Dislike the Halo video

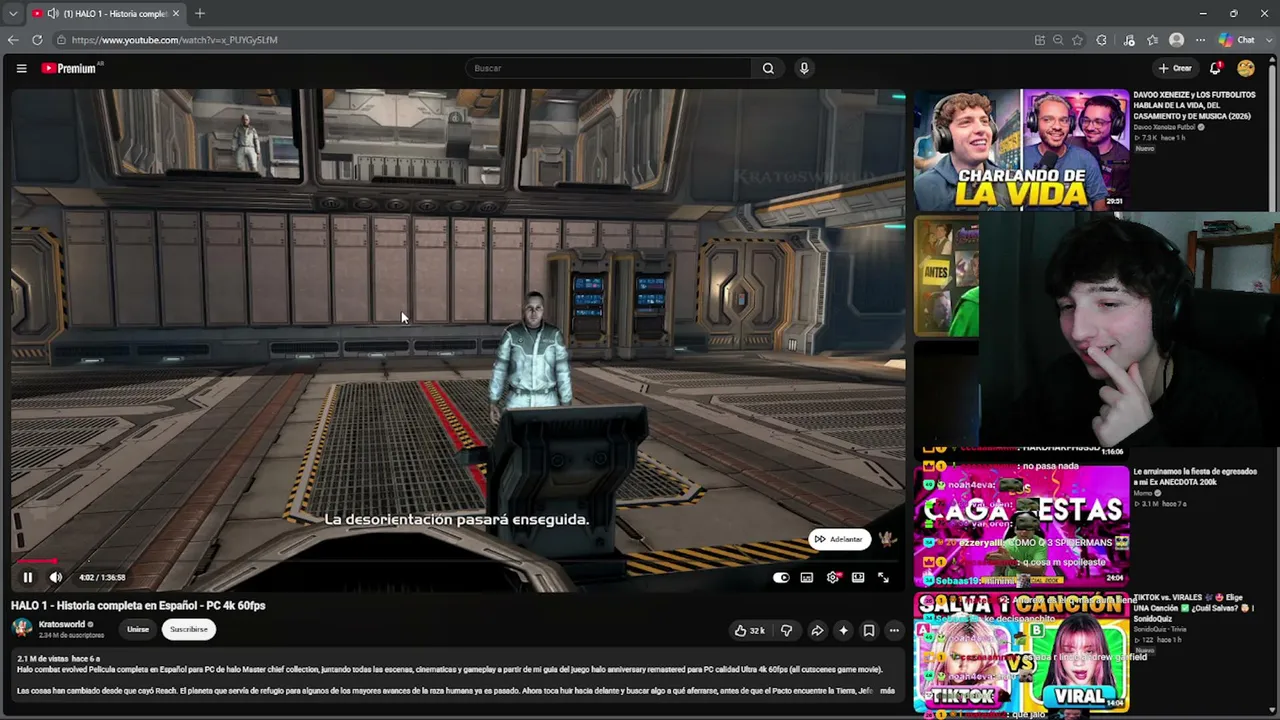tap(786, 630)
